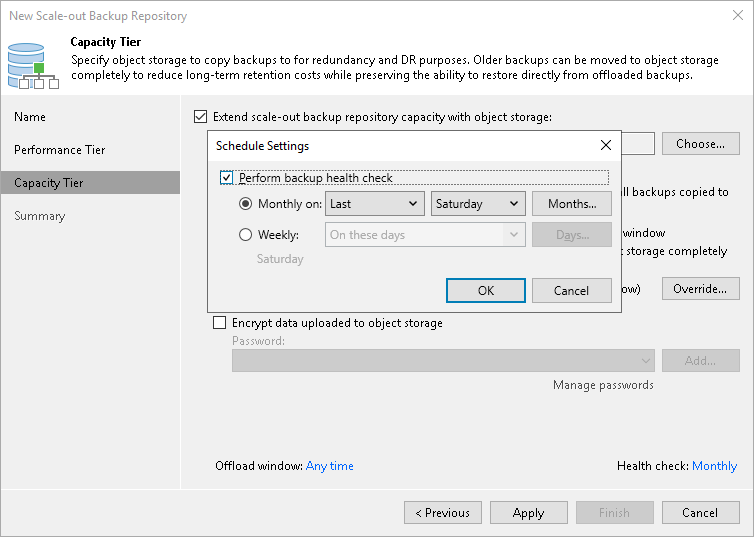
Task: Open the Any time offload window link
Action: (330, 466)
